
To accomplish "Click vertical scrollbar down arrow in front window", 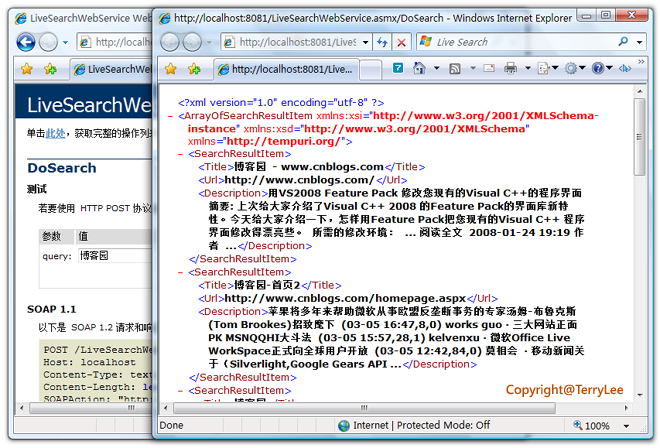I will pyautogui.click(x=639, y=395).
